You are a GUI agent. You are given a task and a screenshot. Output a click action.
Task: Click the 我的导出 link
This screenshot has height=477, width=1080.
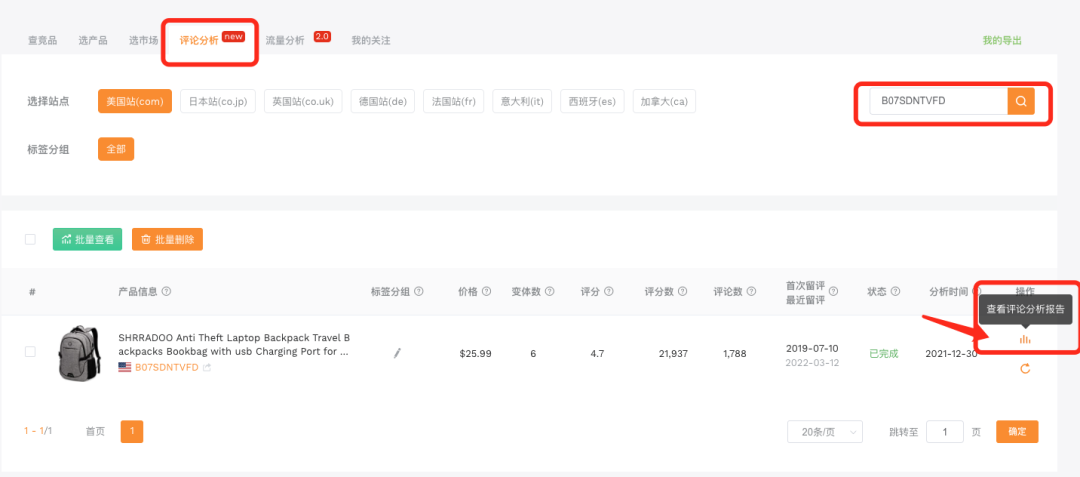[1002, 41]
